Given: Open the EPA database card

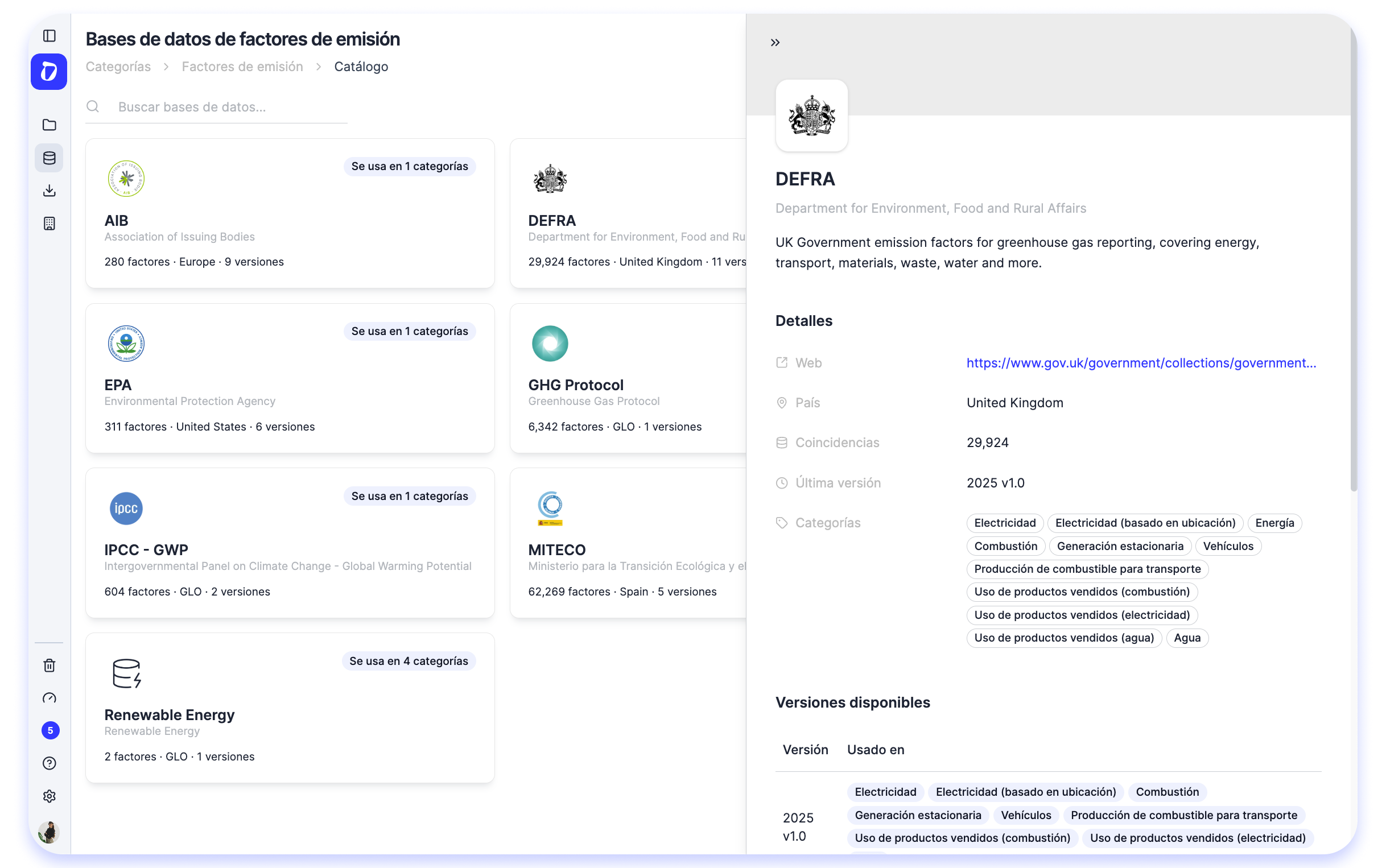Looking at the screenshot, I should (290, 378).
